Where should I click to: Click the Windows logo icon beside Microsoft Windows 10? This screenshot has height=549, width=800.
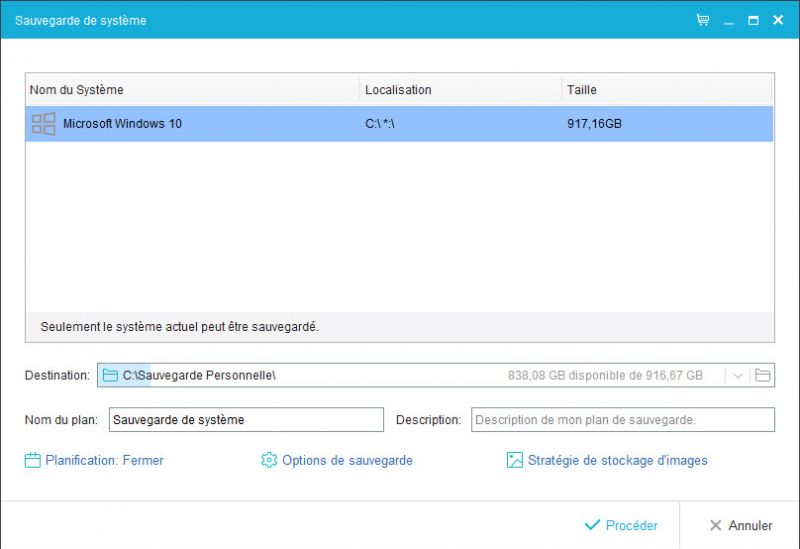click(x=43, y=123)
